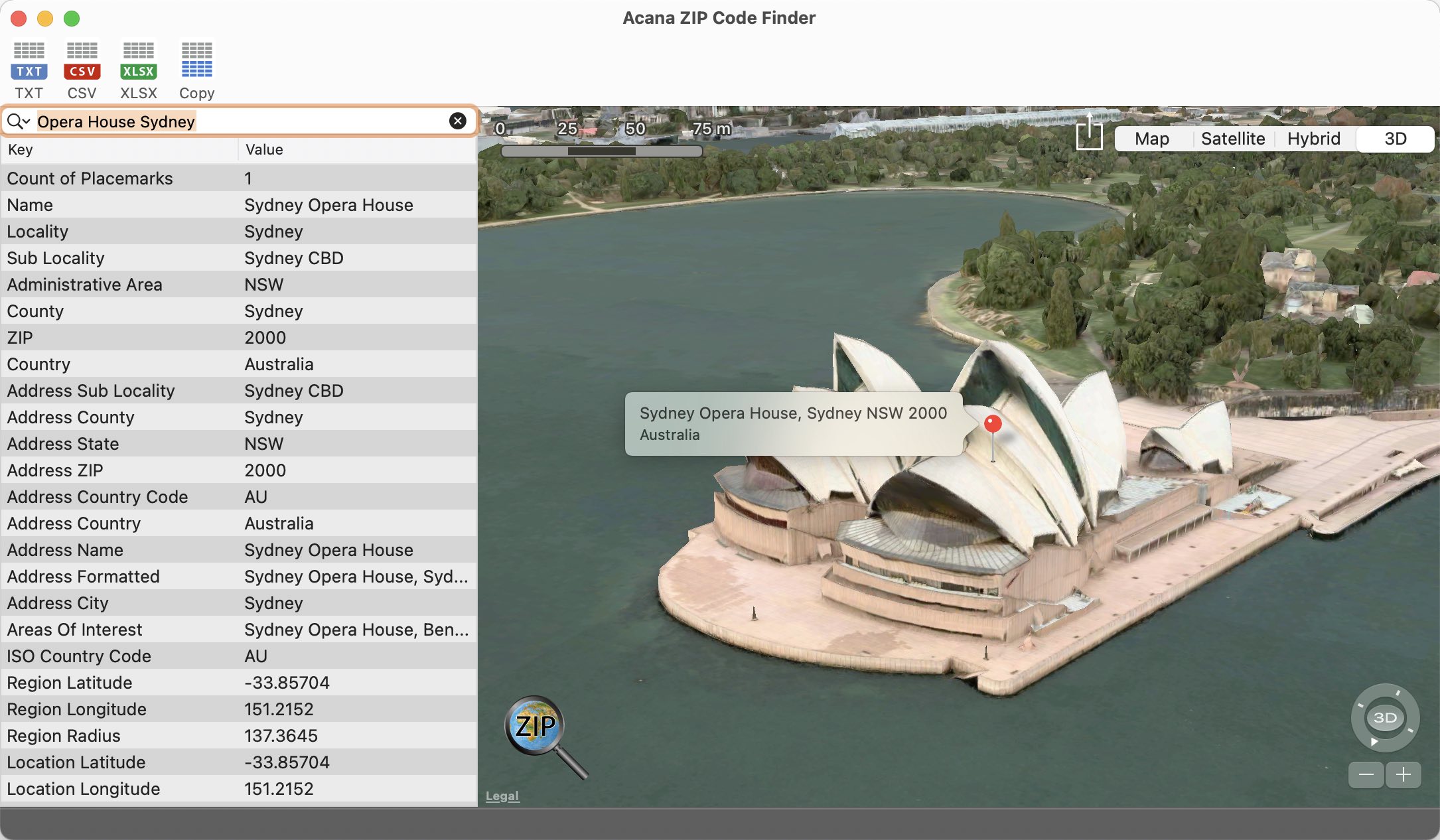
Task: Click the Sydney Opera House address callout
Action: (794, 424)
